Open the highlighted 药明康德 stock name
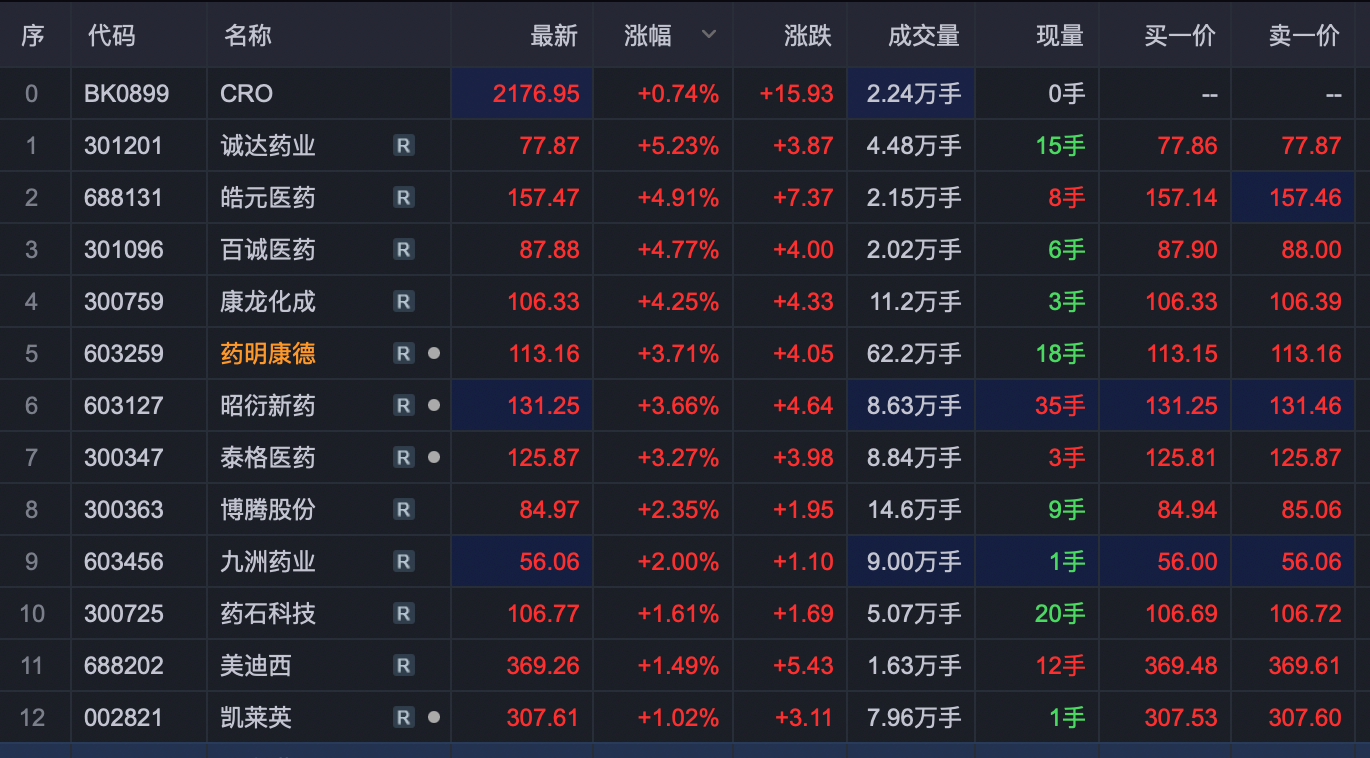Viewport: 1370px width, 758px height. coord(268,354)
